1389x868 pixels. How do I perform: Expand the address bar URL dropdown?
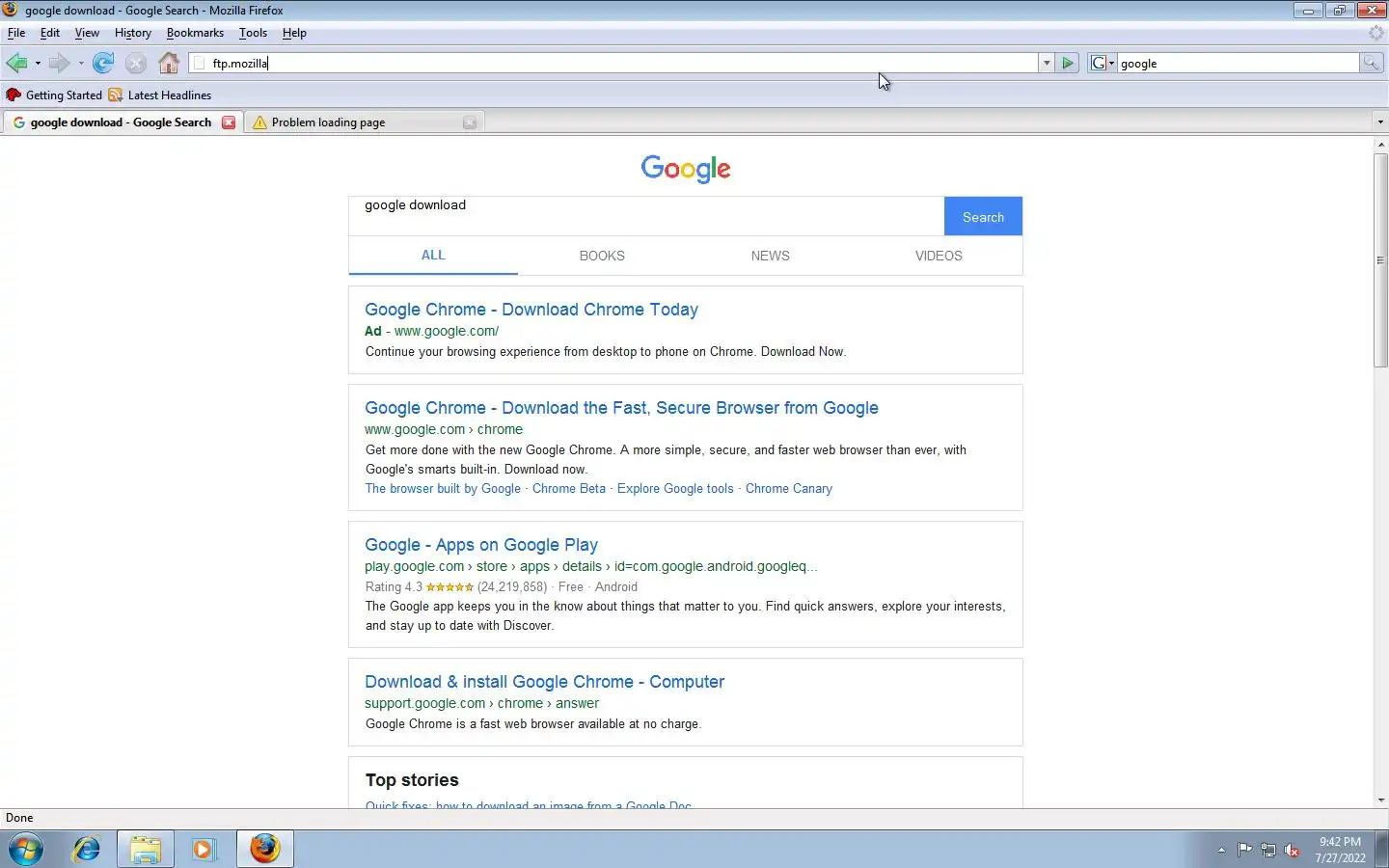[1046, 64]
